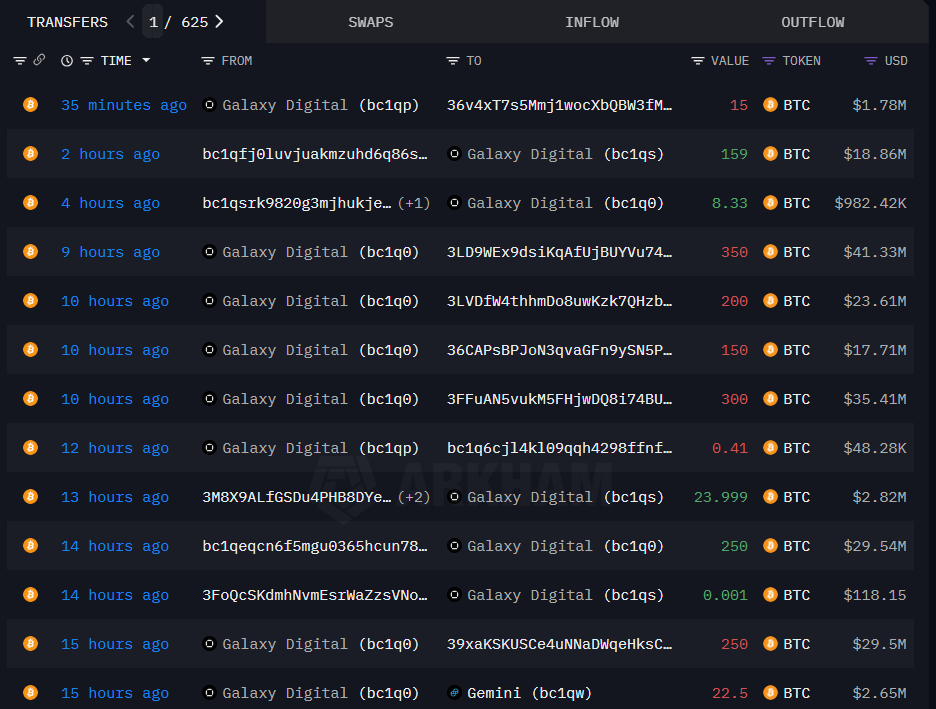Go to next page of transfers
Viewport: 936px width, 709px height.
(219, 21)
